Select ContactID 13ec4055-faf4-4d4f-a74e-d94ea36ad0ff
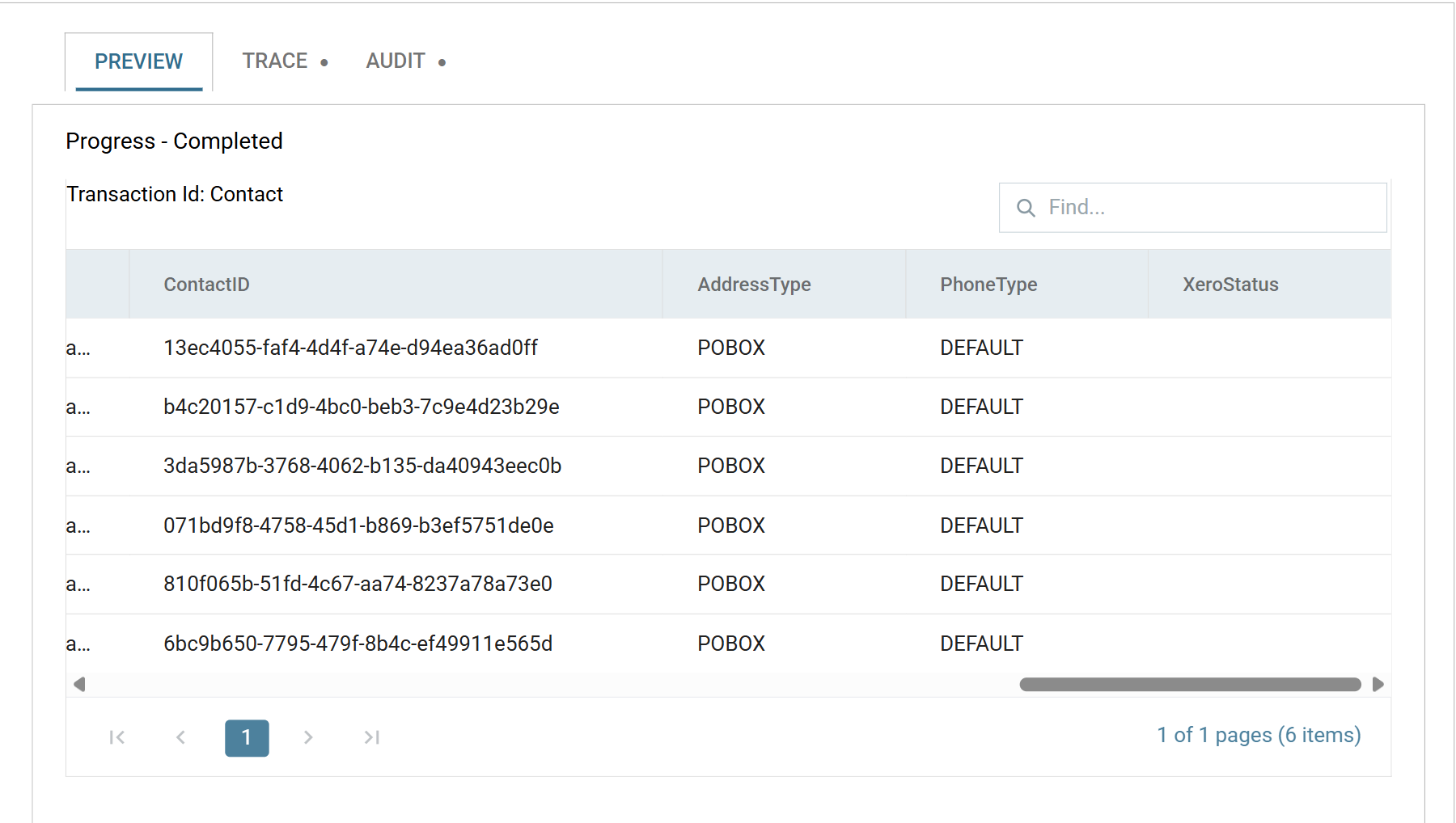 pos(350,348)
